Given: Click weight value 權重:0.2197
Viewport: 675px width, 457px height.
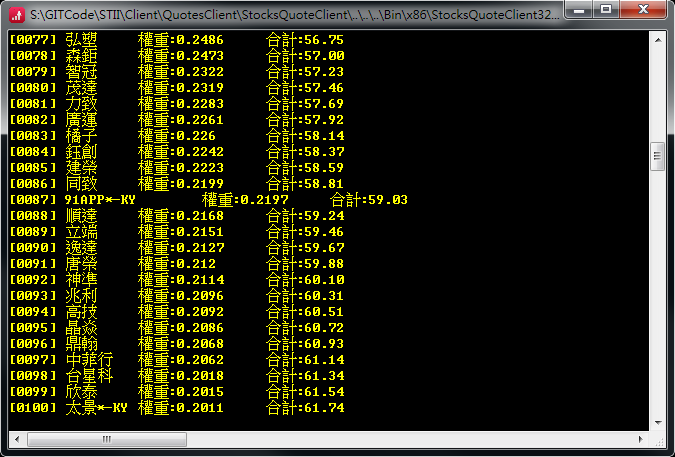Looking at the screenshot, I should pyautogui.click(x=245, y=200).
